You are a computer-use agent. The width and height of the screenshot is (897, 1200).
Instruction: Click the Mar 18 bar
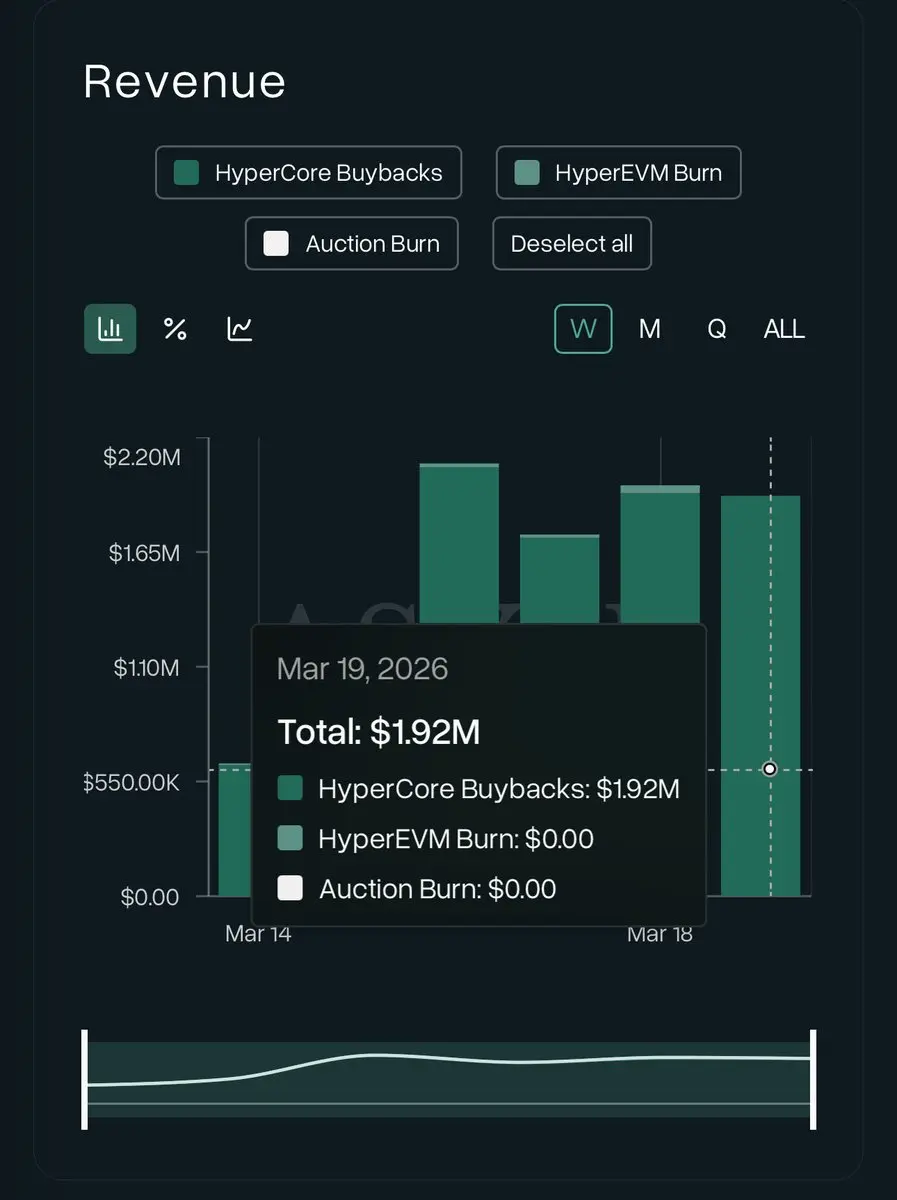tap(660, 555)
